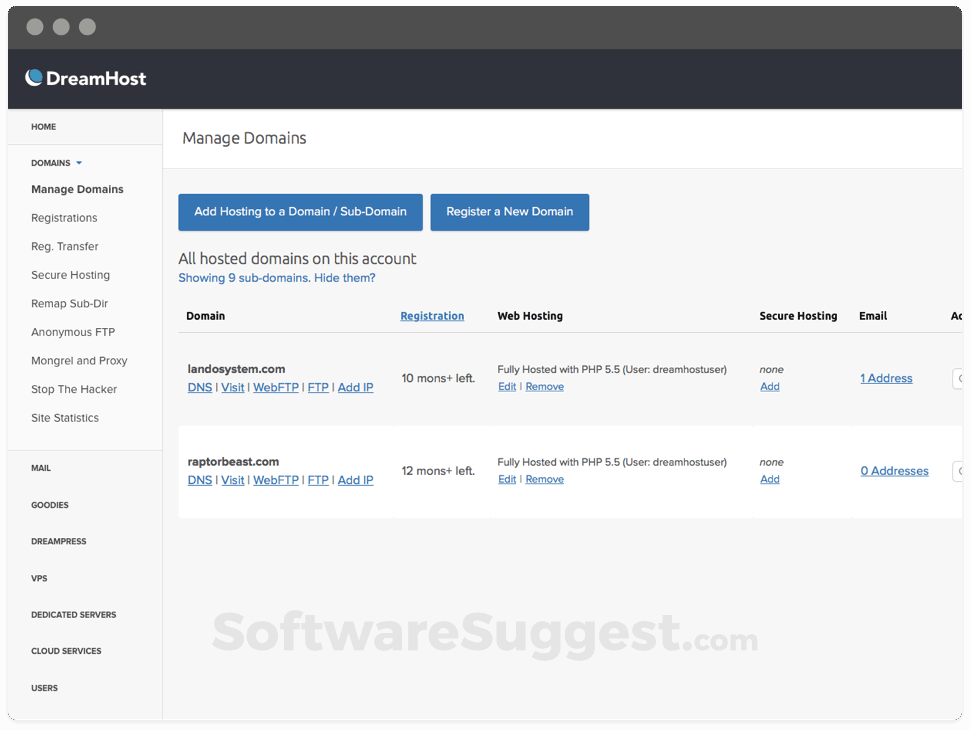Open DNS settings for landosystem.com

[199, 387]
